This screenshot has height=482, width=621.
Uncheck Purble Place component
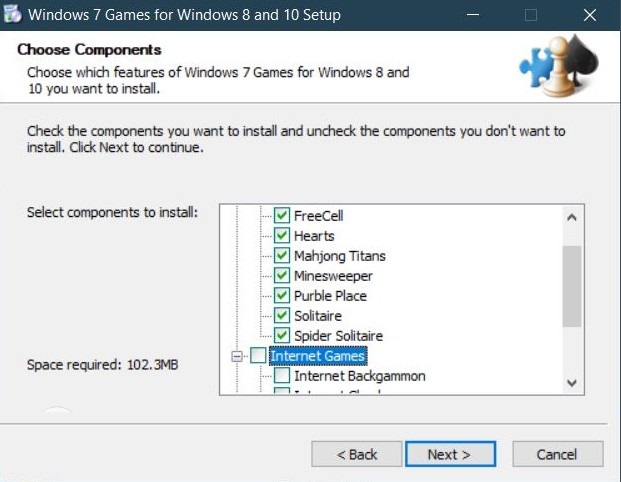click(282, 296)
